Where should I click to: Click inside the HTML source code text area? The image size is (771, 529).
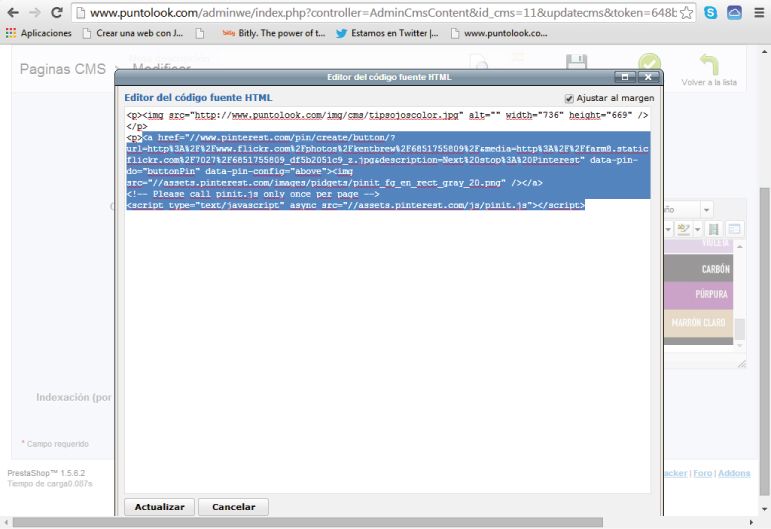(387, 300)
